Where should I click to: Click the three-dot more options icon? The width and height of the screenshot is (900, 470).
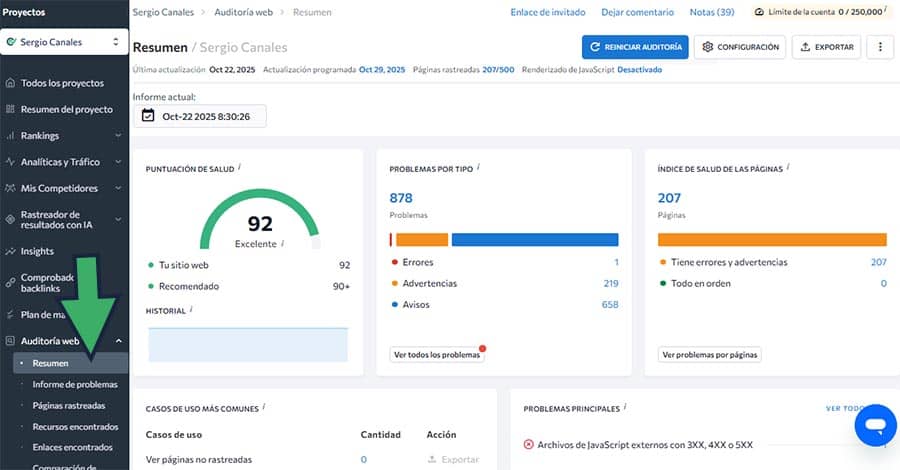pyautogui.click(x=880, y=47)
